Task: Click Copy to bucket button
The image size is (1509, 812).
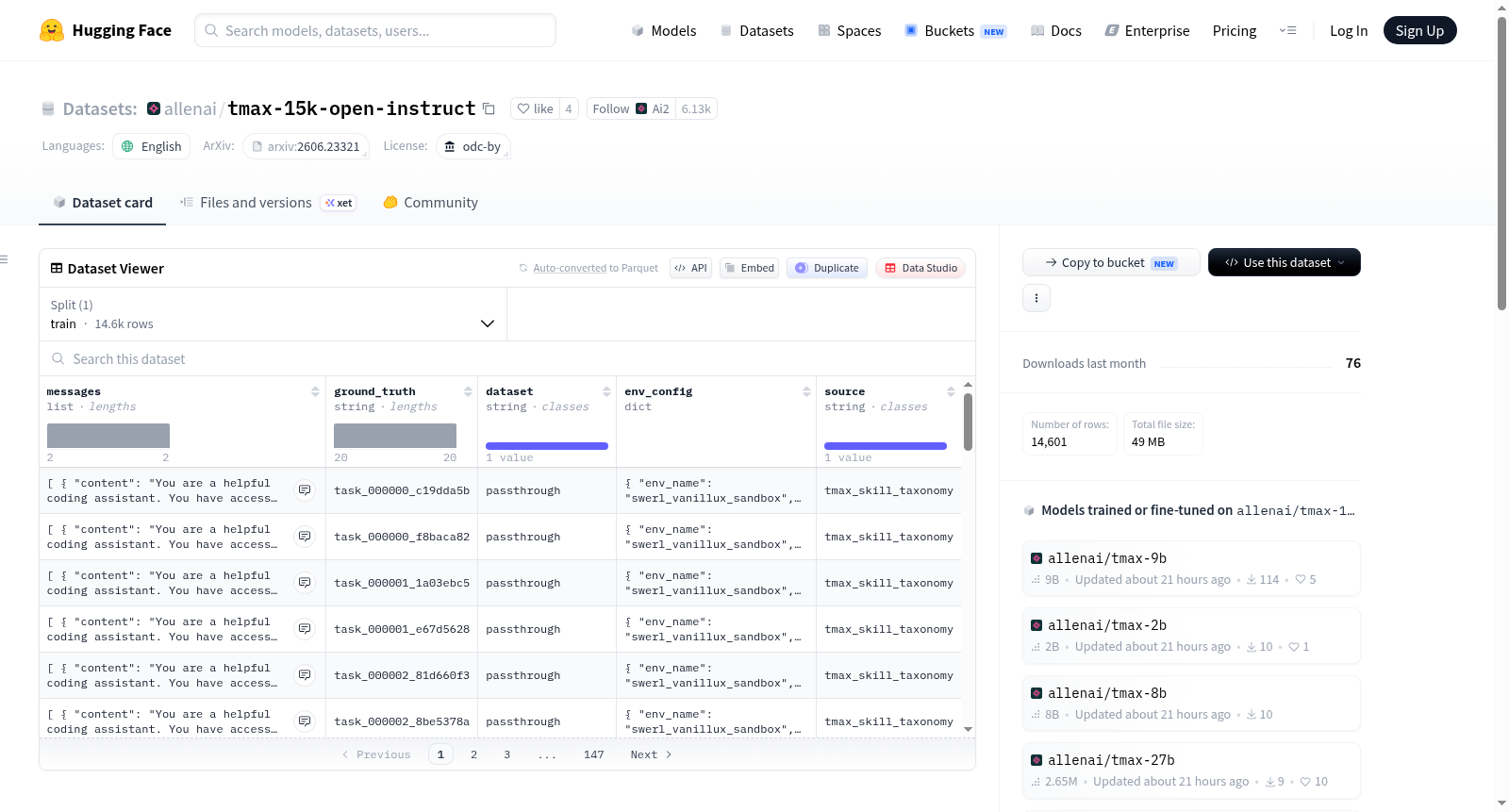Action: [x=1111, y=262]
